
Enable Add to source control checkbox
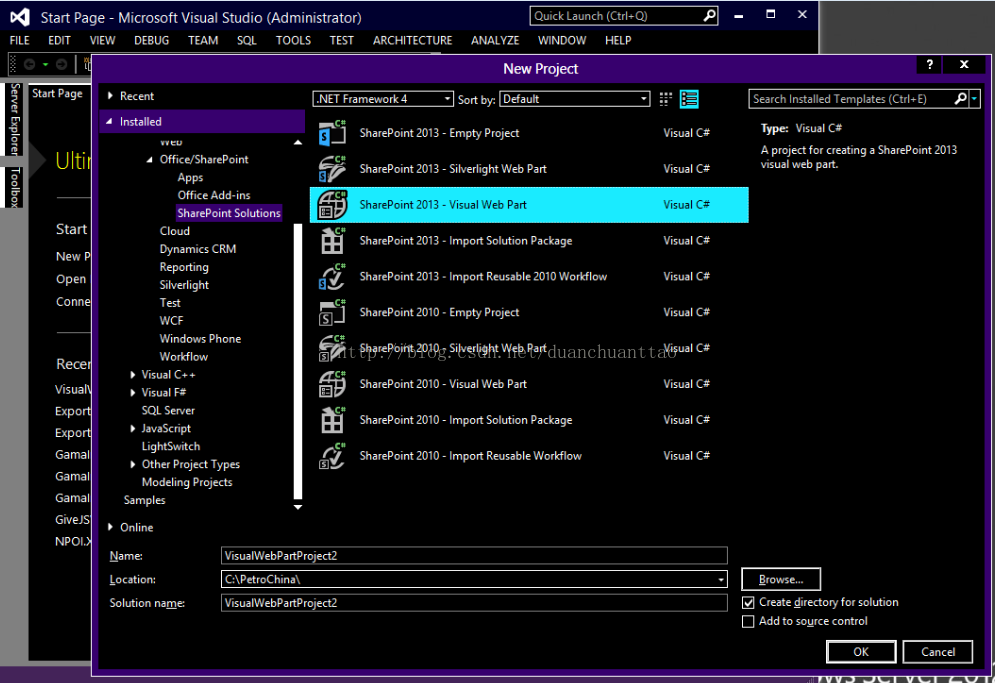(748, 621)
